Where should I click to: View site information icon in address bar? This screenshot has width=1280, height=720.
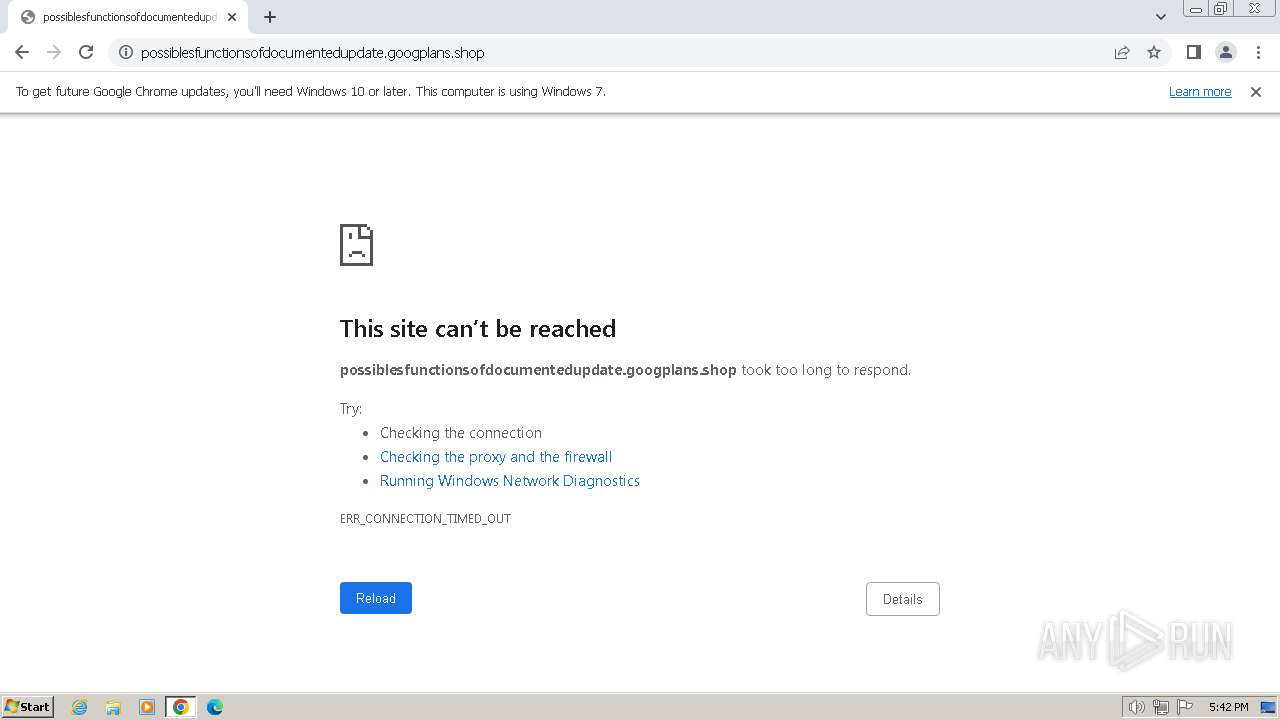(126, 52)
